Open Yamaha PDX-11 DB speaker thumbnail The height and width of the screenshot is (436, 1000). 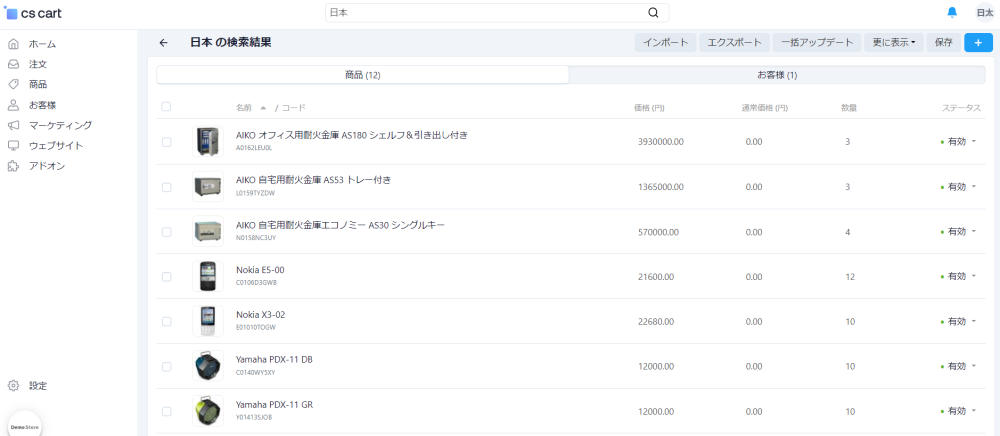[x=208, y=366]
